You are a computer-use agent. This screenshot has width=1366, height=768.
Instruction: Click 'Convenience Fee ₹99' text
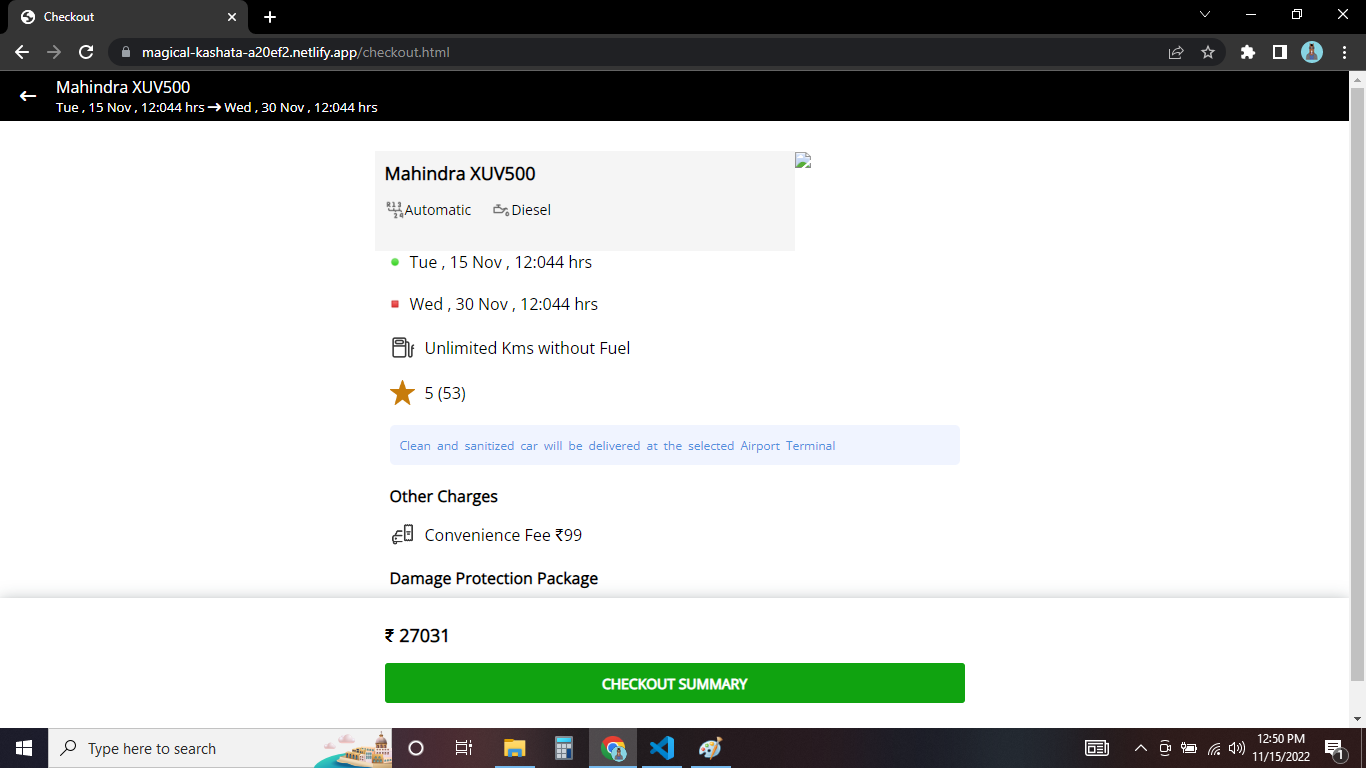click(503, 535)
